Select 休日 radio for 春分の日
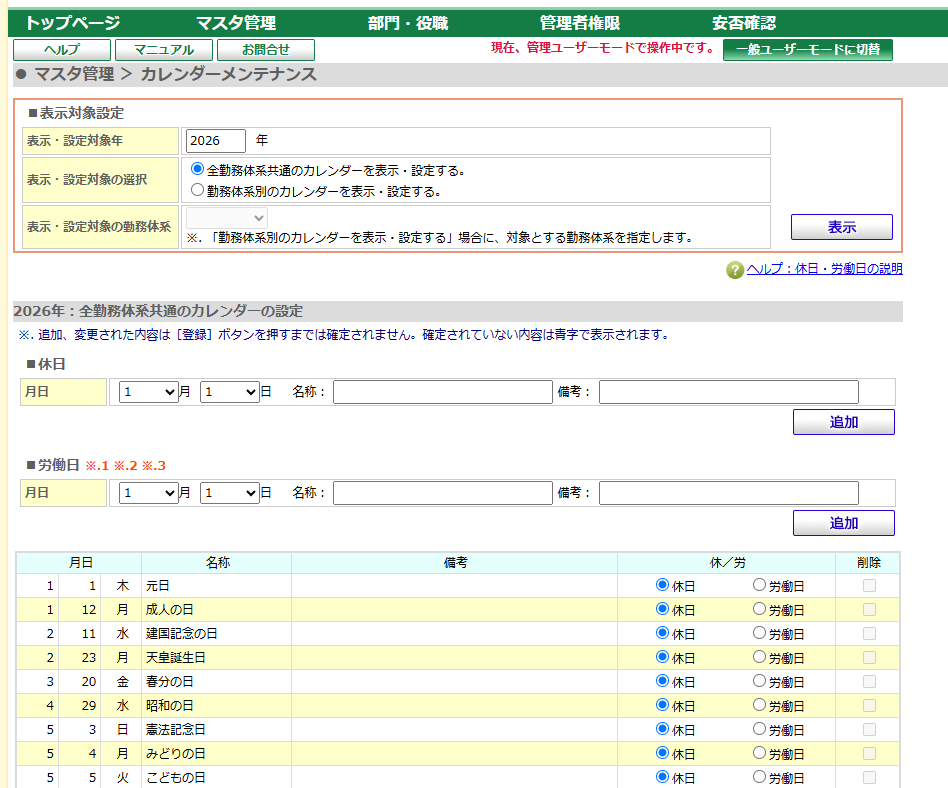948x788 pixels. [663, 681]
